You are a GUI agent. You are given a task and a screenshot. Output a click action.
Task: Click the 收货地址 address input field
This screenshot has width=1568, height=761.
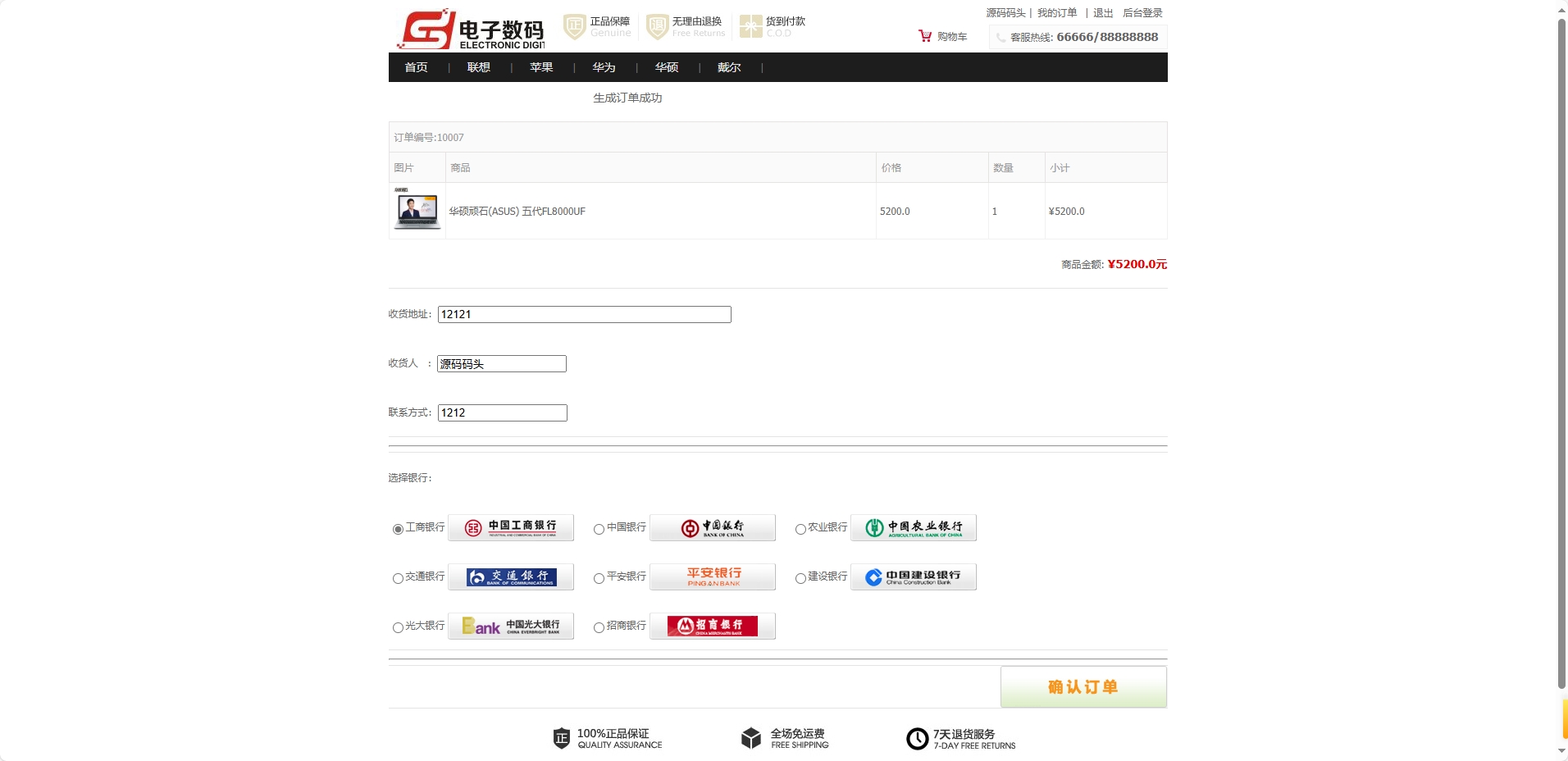tap(583, 314)
